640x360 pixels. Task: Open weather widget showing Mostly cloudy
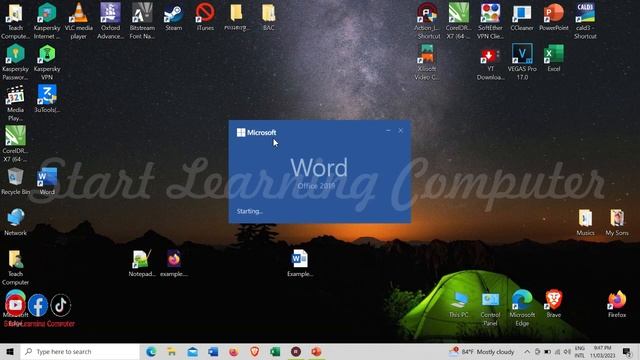pyautogui.click(x=482, y=351)
